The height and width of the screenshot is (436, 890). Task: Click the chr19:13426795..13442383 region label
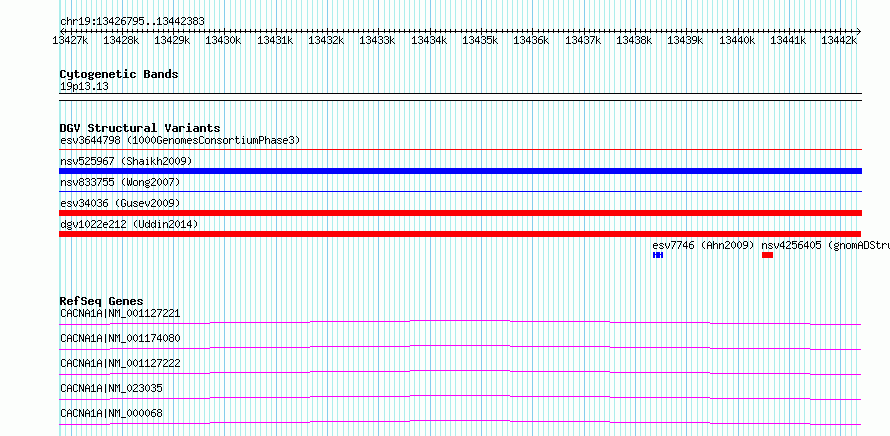(132, 22)
